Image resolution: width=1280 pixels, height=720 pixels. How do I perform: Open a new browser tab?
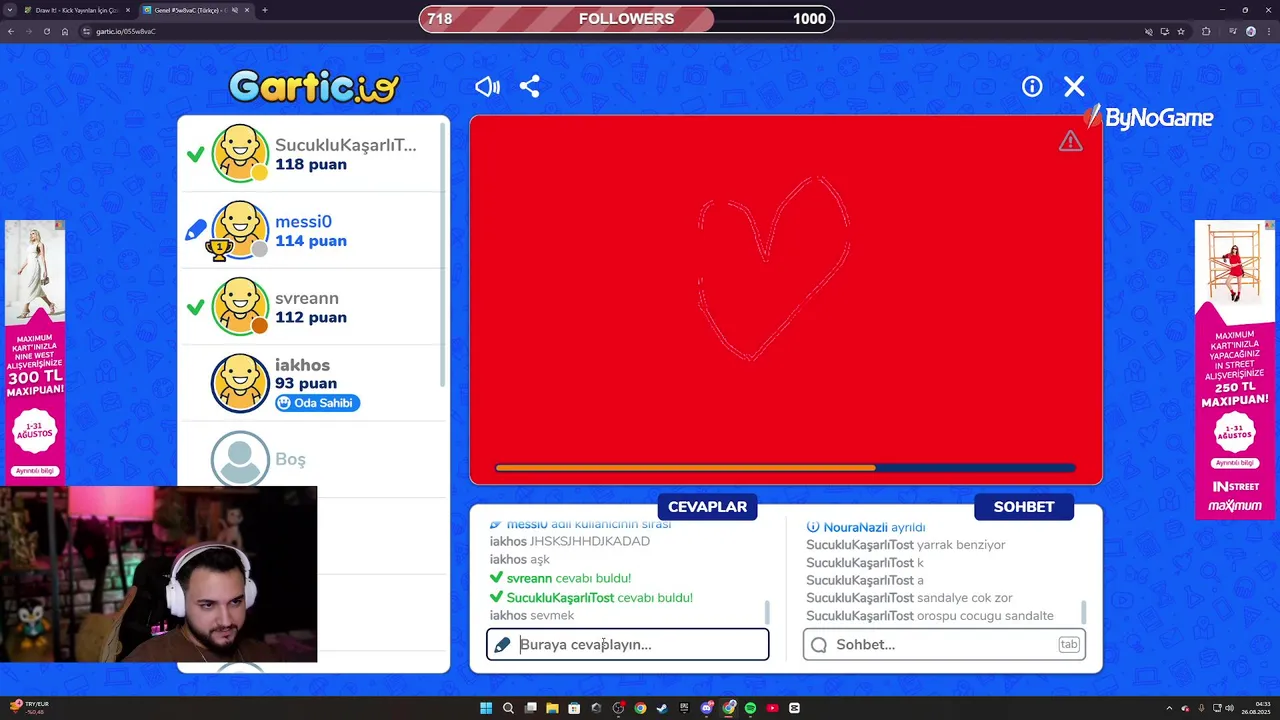click(x=265, y=10)
